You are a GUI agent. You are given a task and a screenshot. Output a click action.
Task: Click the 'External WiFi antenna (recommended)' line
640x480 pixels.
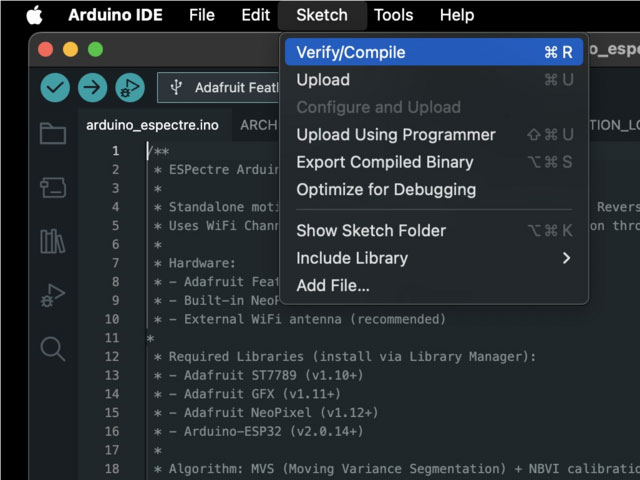(x=299, y=319)
